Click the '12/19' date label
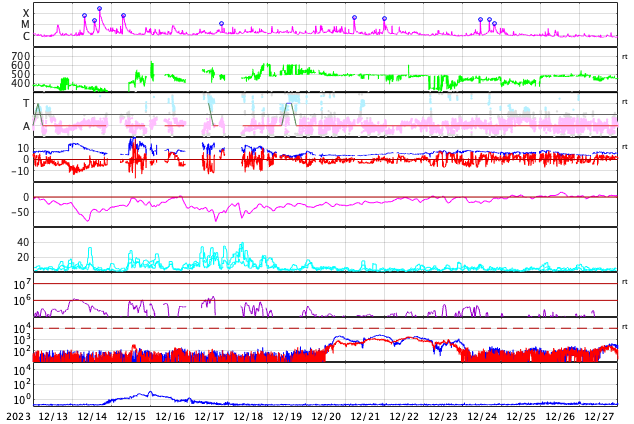 coord(287,417)
